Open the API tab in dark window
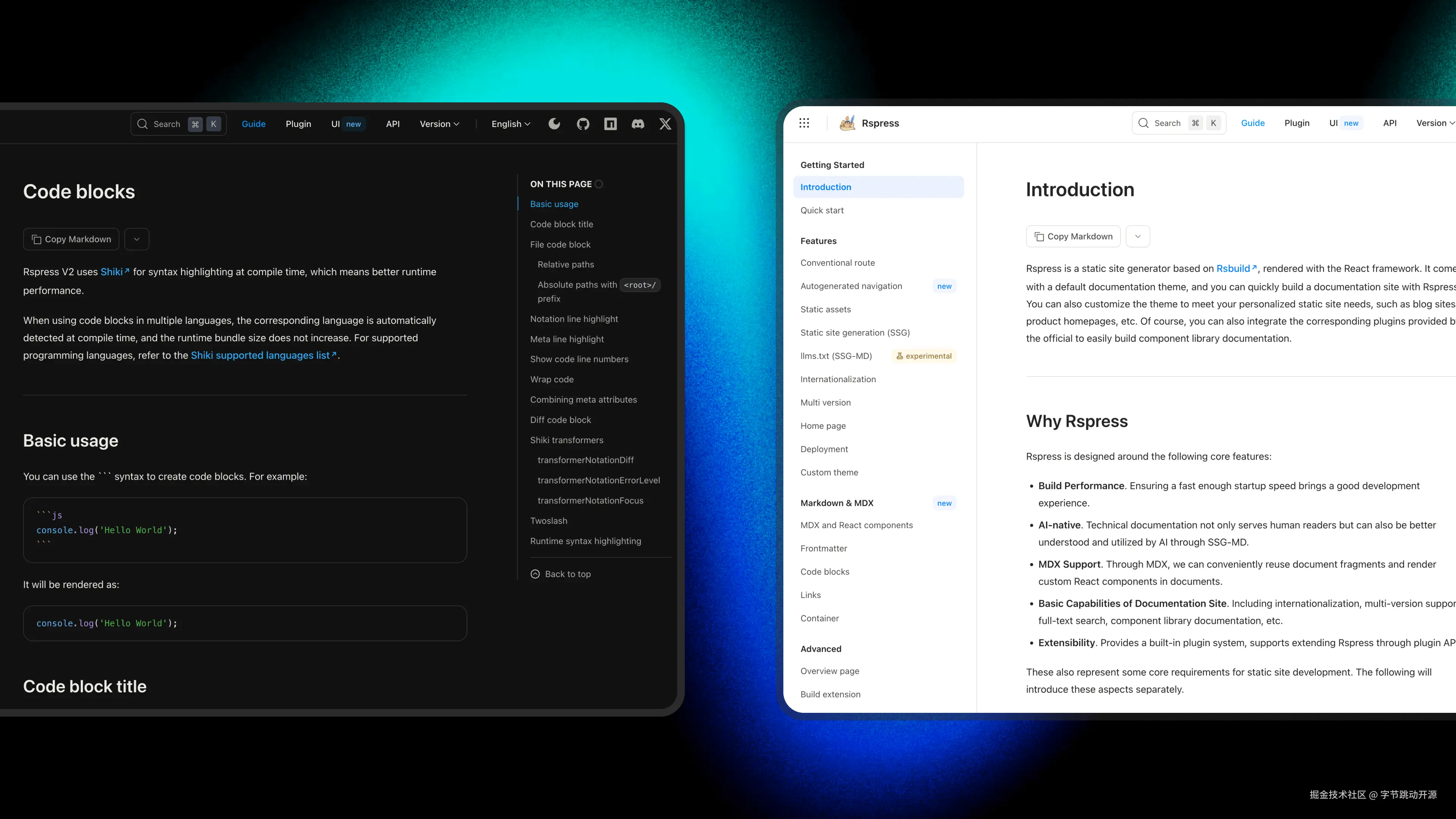This screenshot has width=1456, height=819. click(x=393, y=124)
